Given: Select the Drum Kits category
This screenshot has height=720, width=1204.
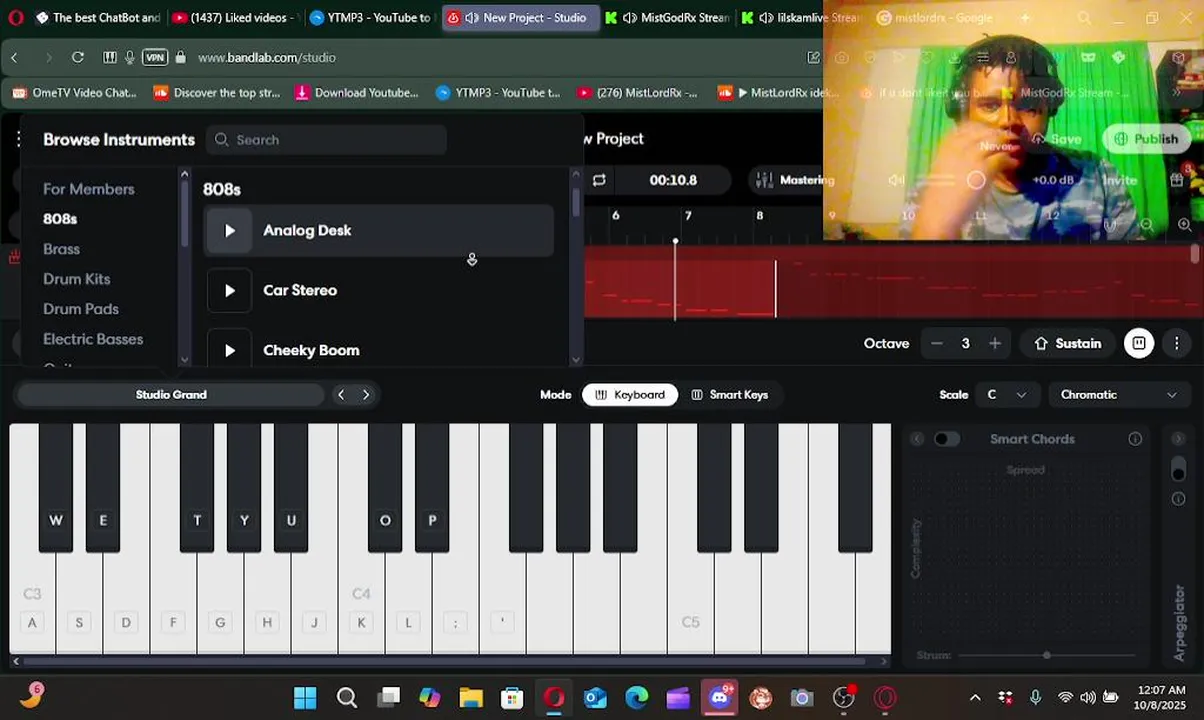Looking at the screenshot, I should (x=76, y=279).
